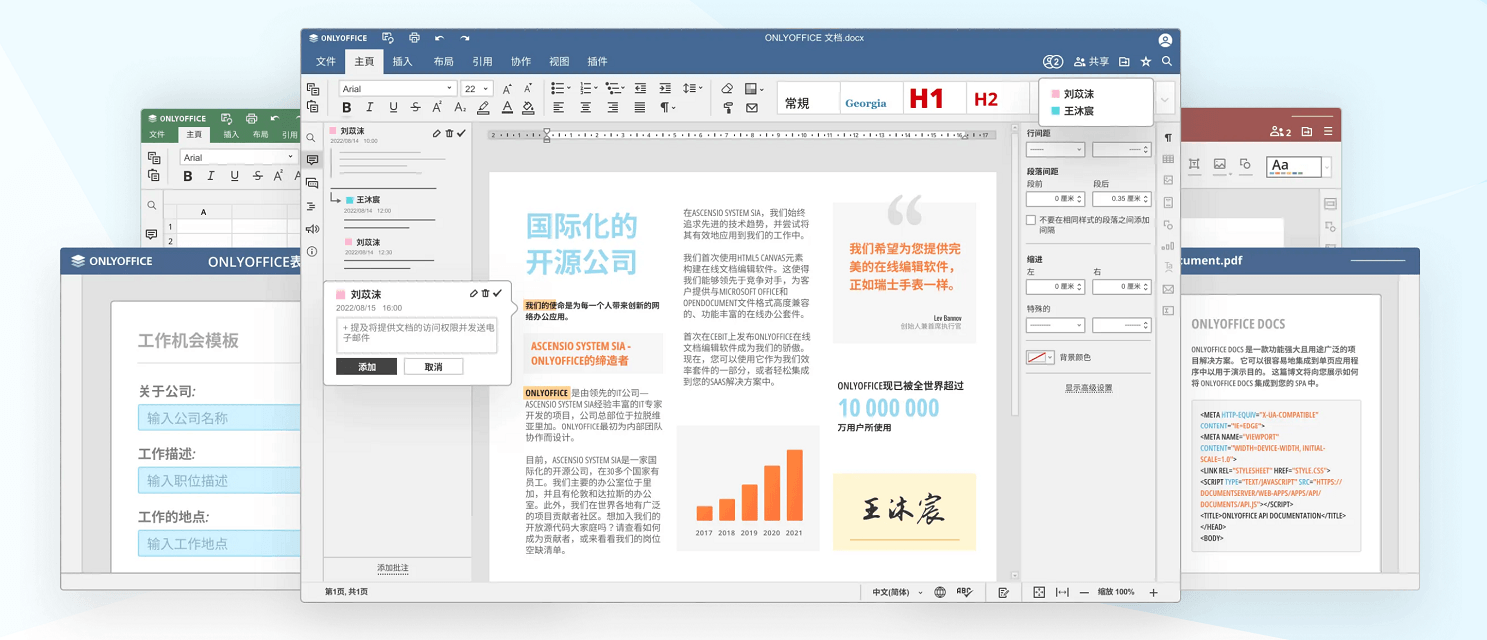Click the clear style eraser icon

pos(727,89)
